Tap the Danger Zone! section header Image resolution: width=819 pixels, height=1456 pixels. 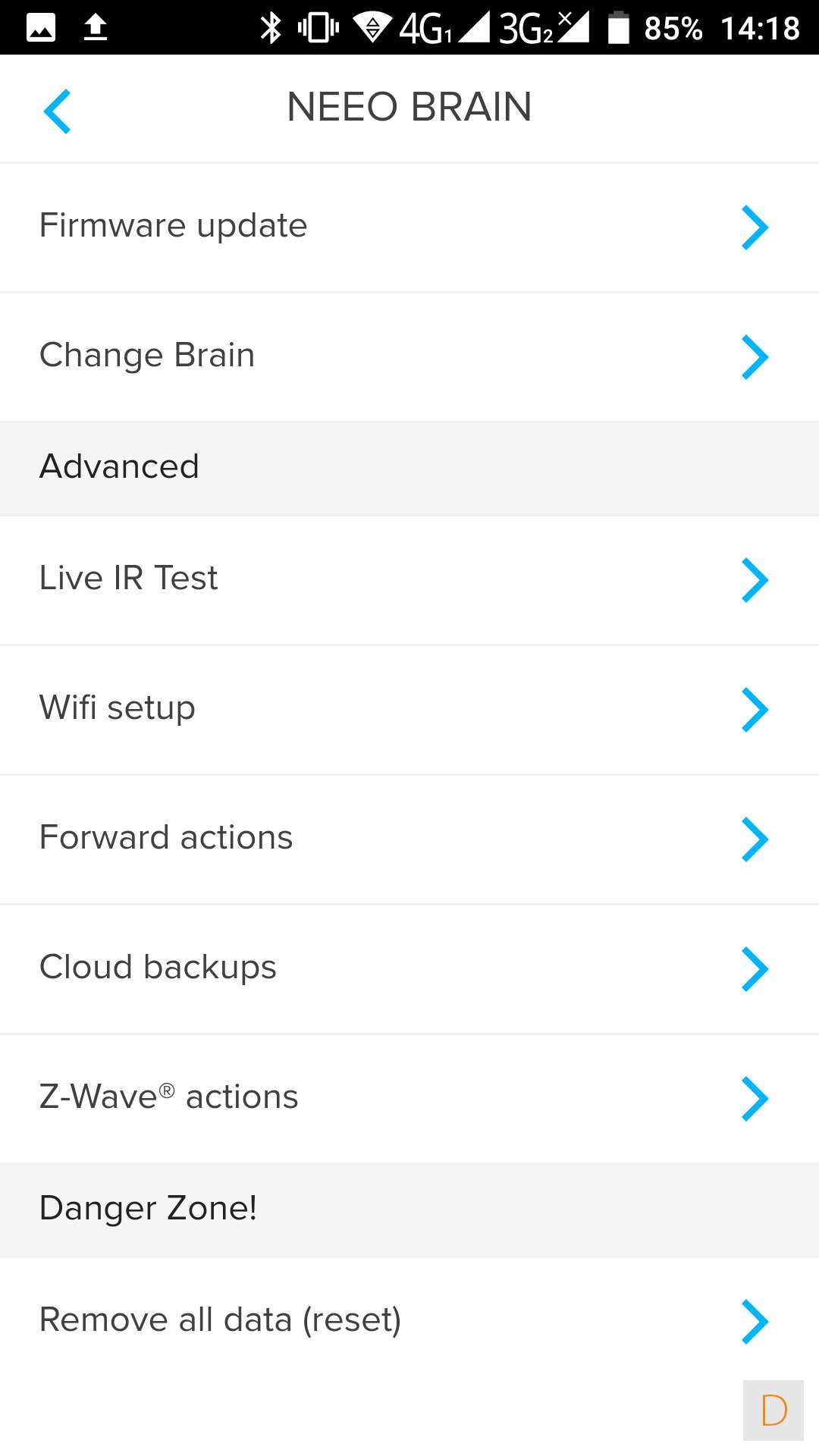[x=148, y=1209]
